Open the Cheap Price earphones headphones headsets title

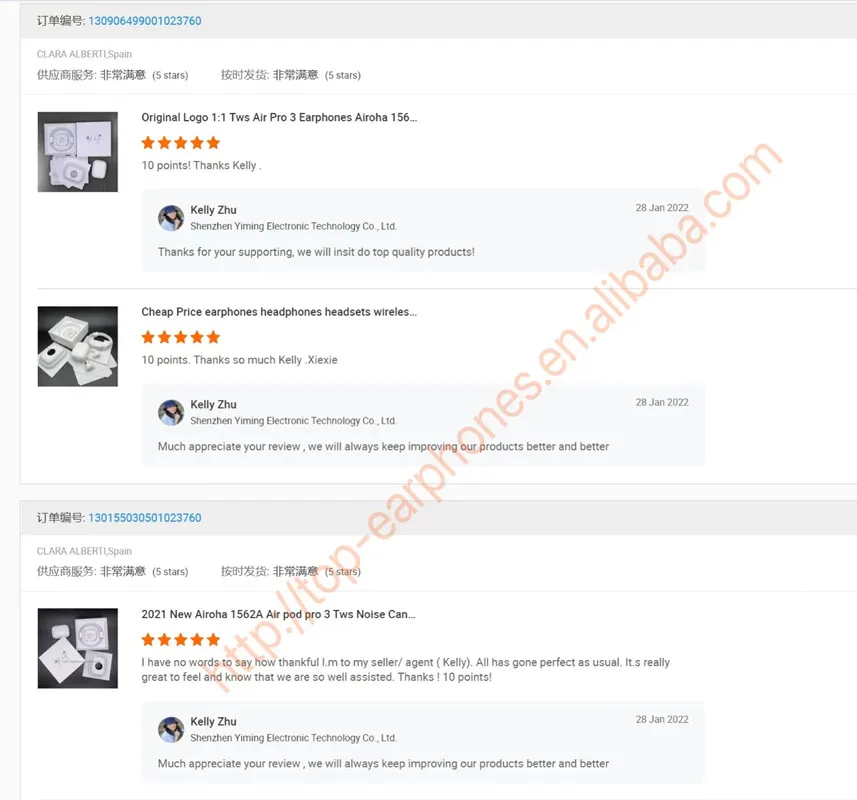(x=279, y=312)
